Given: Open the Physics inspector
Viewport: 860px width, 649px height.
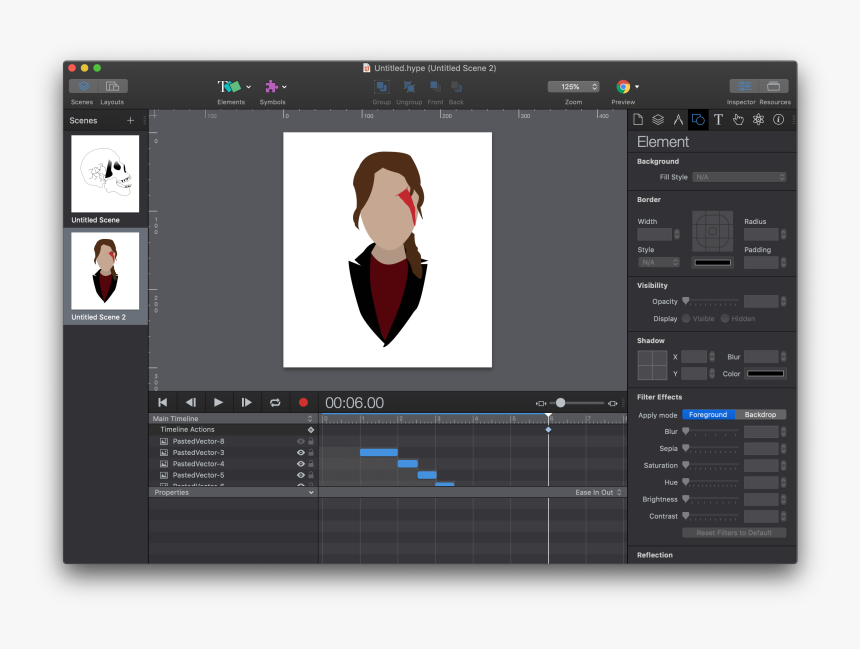Looking at the screenshot, I should click(757, 119).
